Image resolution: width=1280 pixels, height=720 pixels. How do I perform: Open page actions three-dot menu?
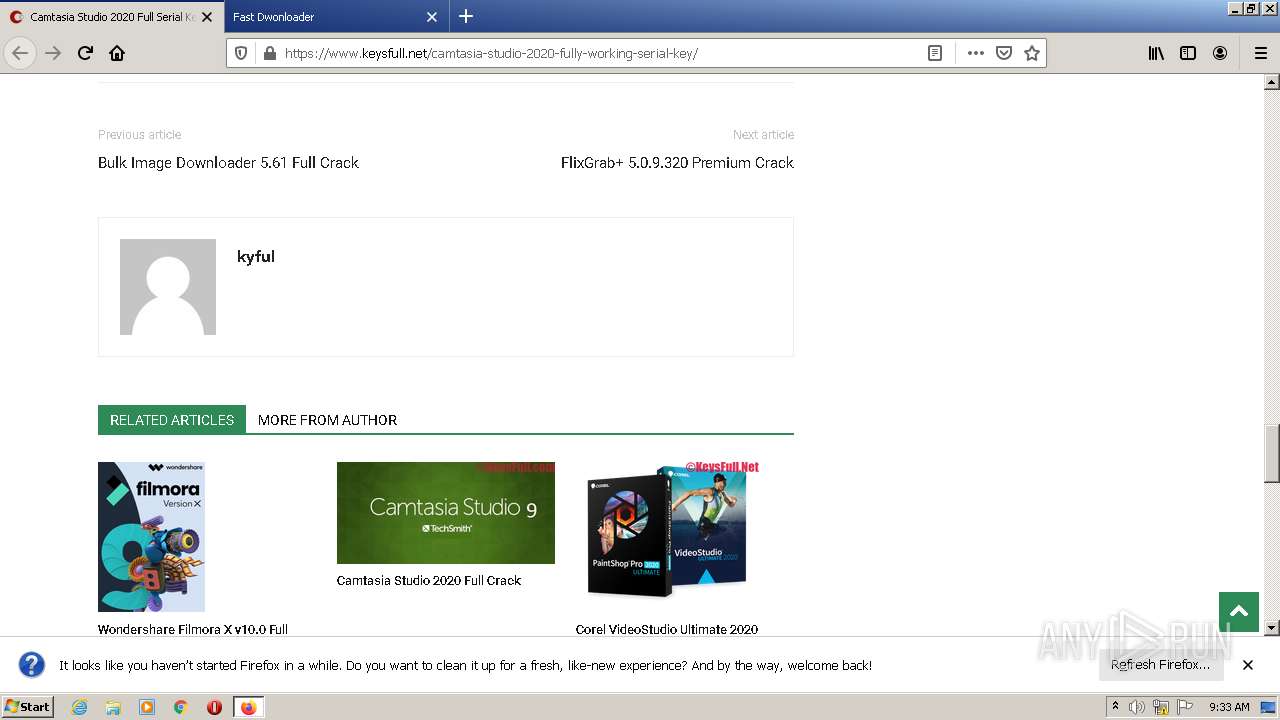(976, 53)
